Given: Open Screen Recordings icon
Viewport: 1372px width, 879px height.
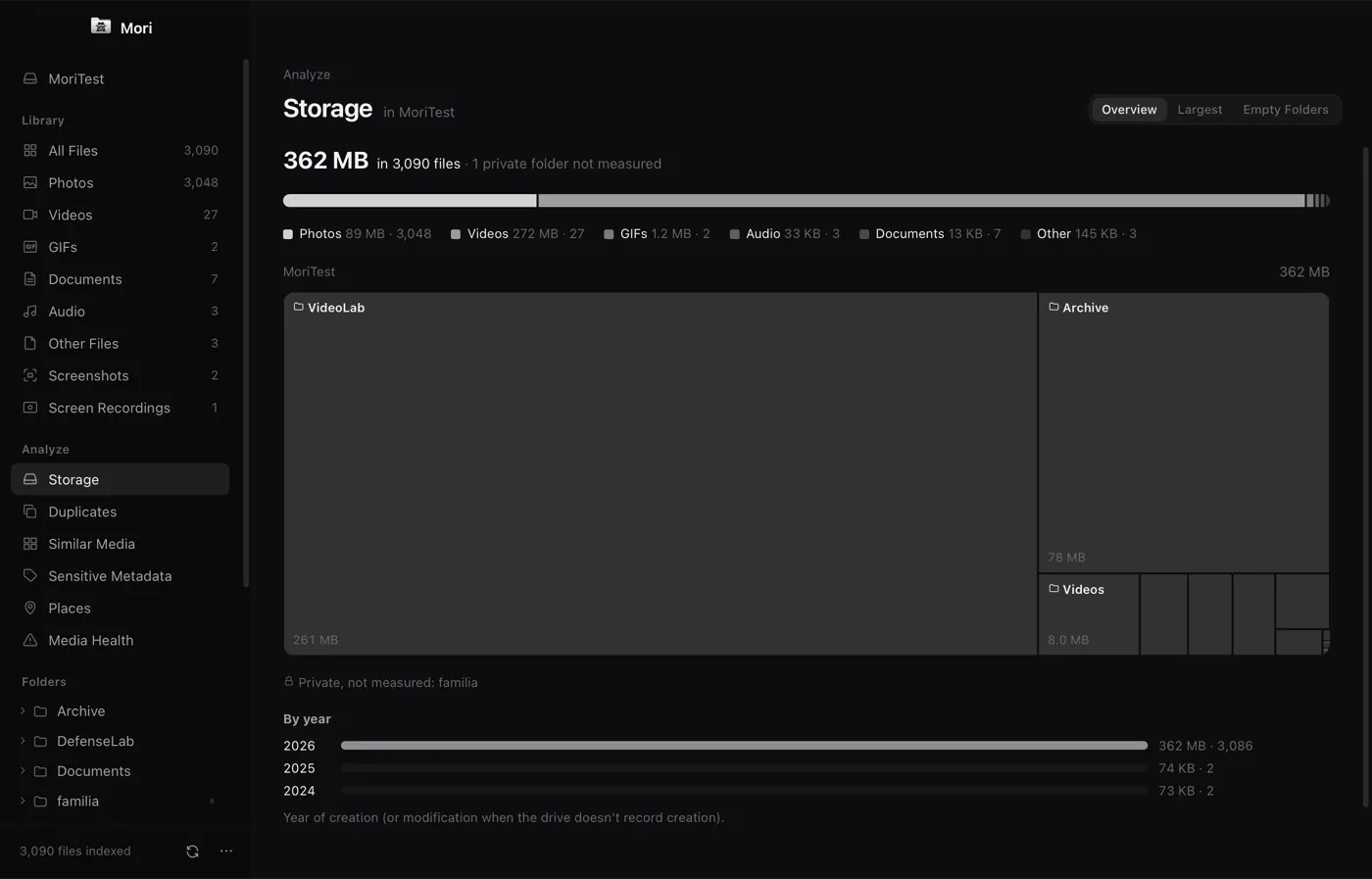Looking at the screenshot, I should (x=30, y=408).
